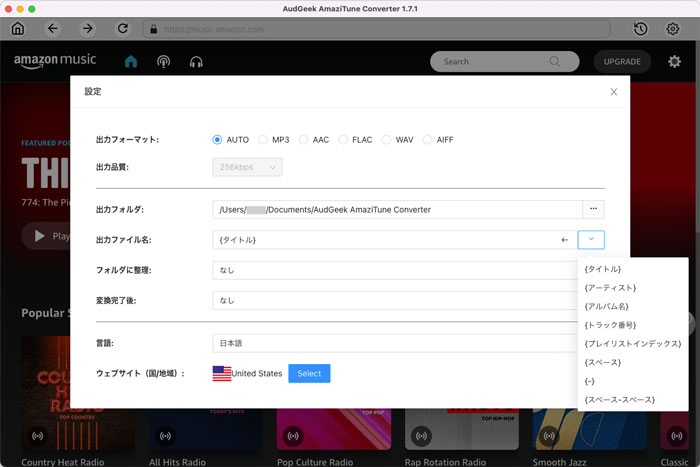
Task: Play Smooth Jazz station icon
Action: click(549, 436)
